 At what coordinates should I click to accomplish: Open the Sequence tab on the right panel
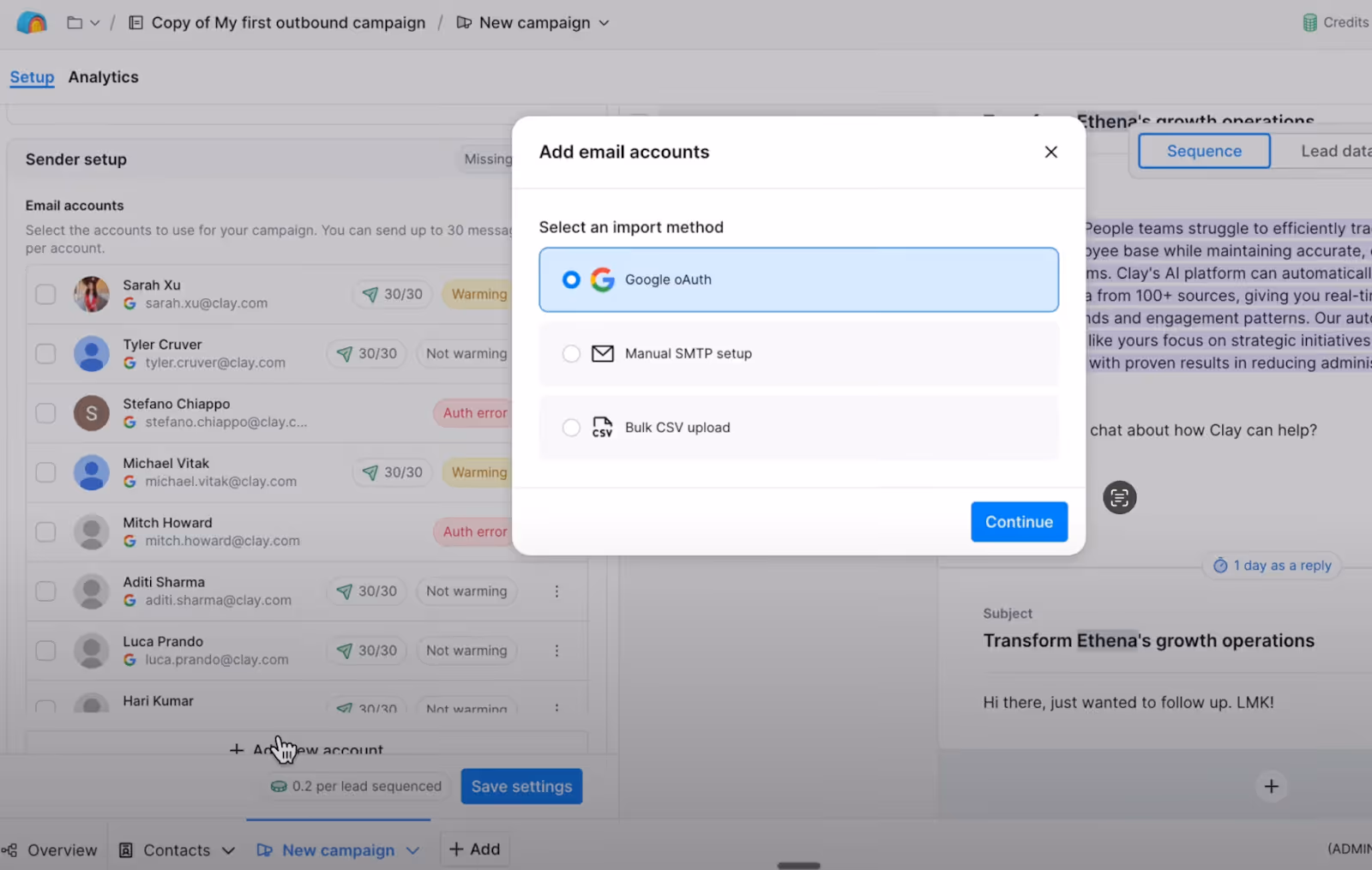coord(1203,150)
